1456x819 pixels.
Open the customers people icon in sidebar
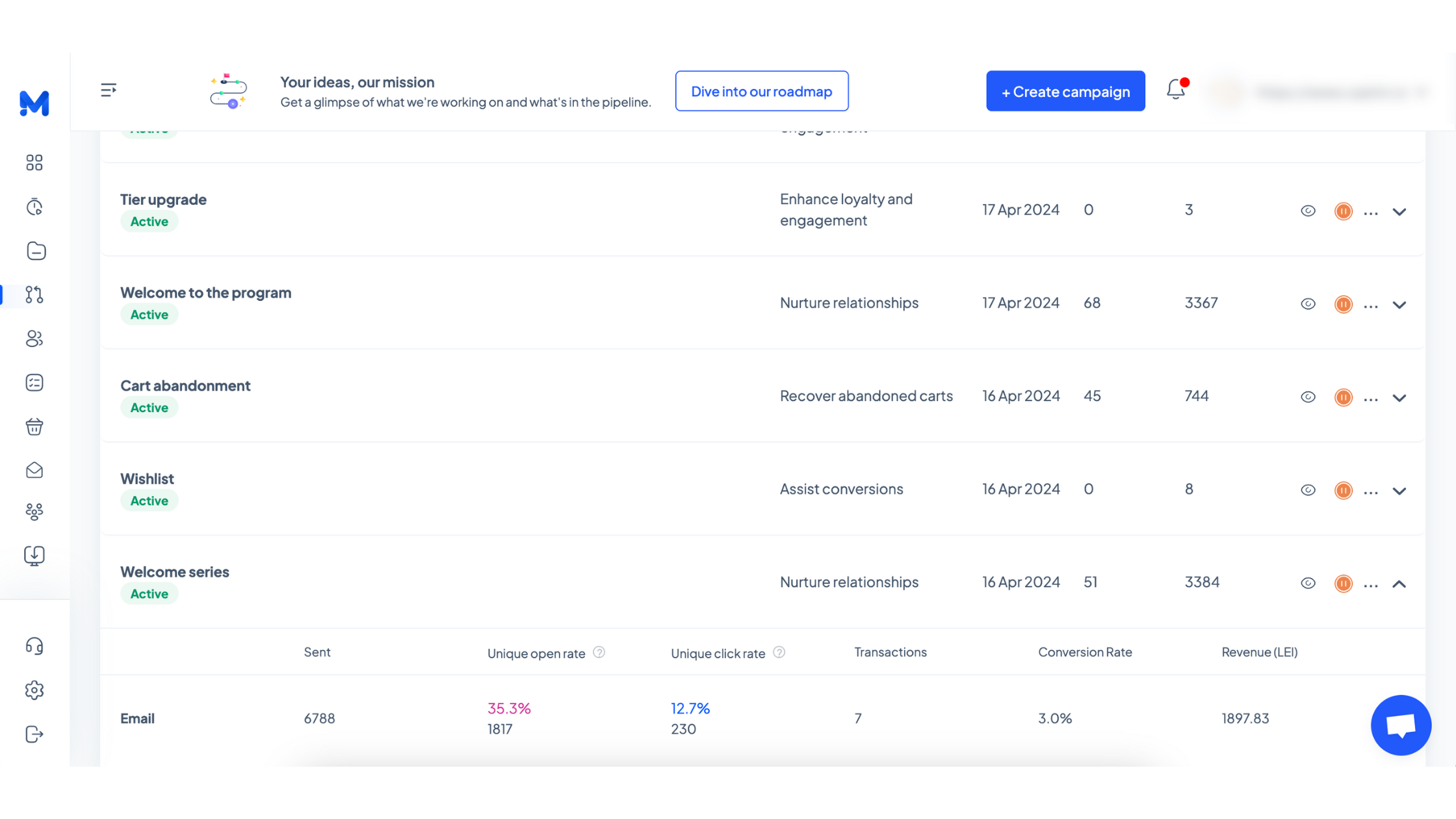click(x=34, y=339)
